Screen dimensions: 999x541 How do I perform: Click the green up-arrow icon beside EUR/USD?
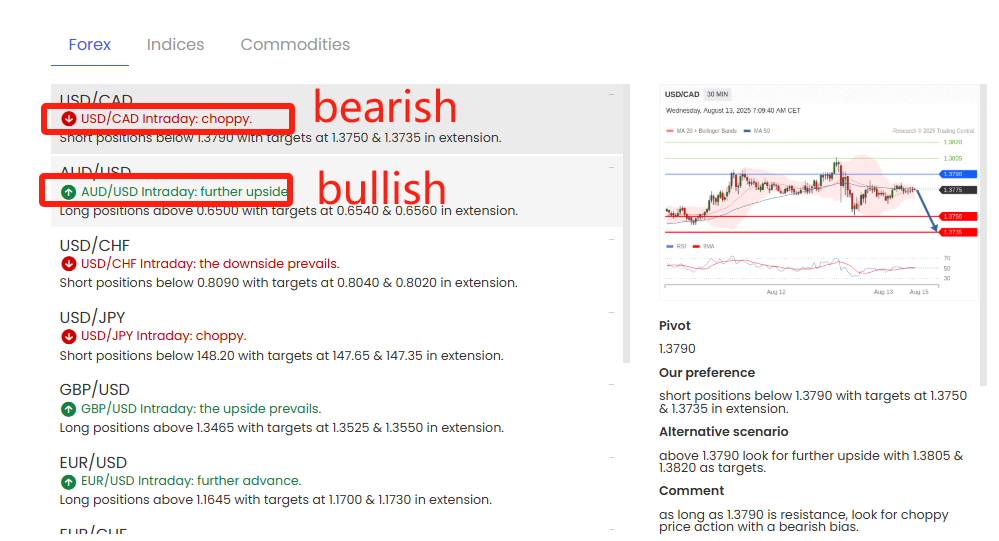point(68,482)
